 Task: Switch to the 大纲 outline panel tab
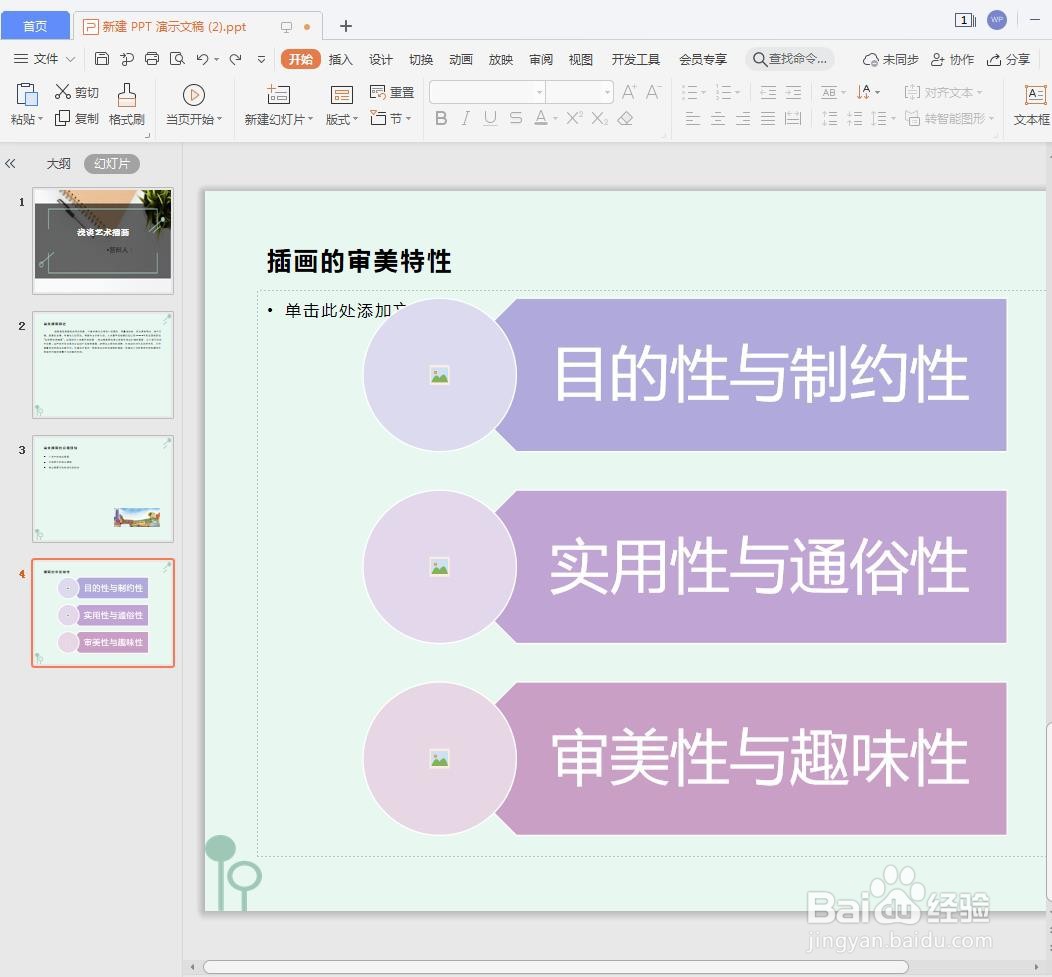click(58, 163)
